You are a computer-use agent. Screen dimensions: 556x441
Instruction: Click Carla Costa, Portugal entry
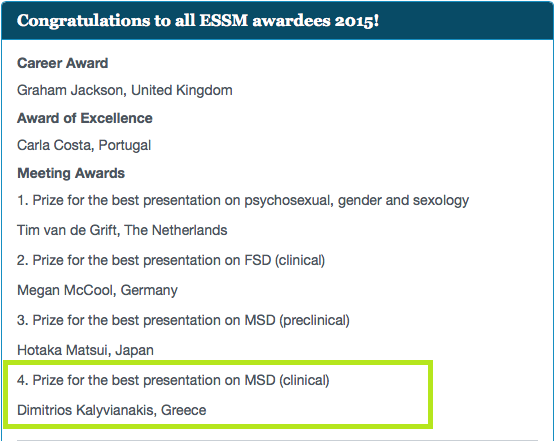point(84,145)
